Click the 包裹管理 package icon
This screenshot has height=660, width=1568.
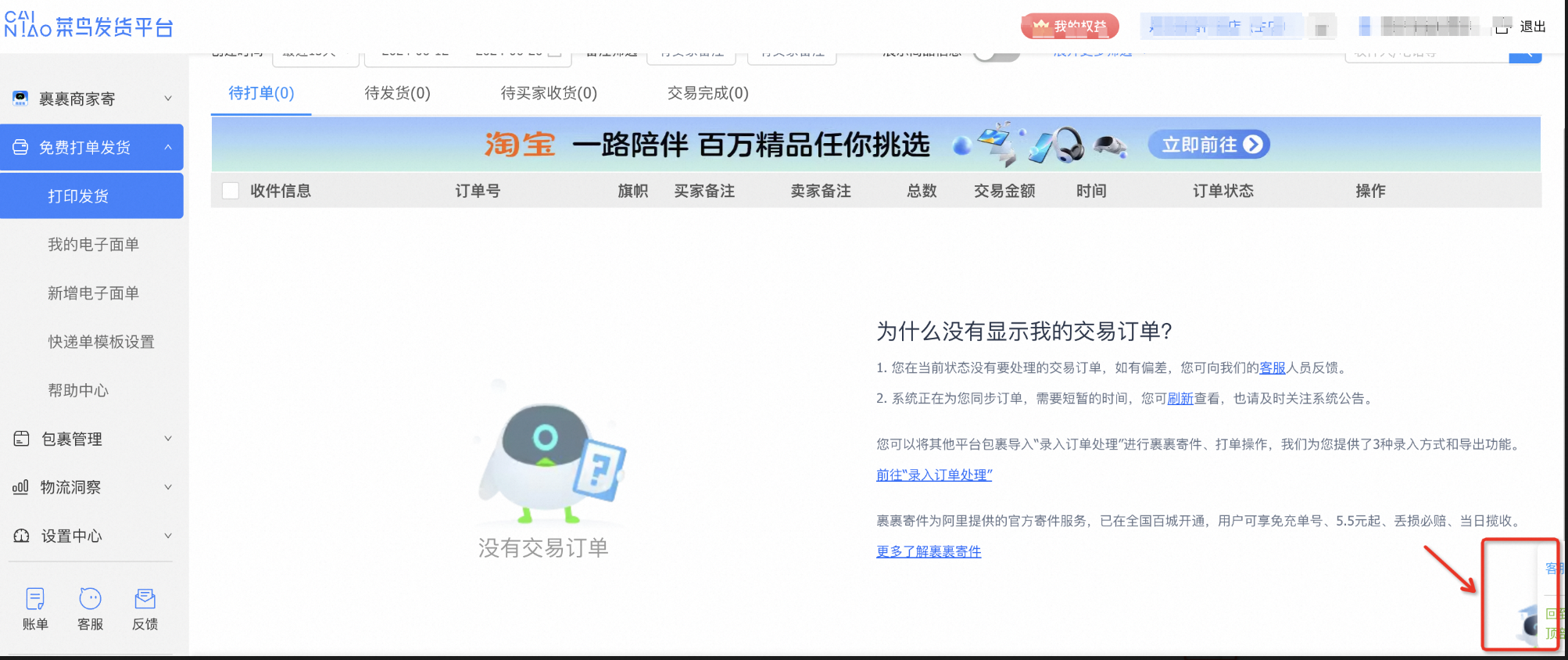pyautogui.click(x=21, y=439)
